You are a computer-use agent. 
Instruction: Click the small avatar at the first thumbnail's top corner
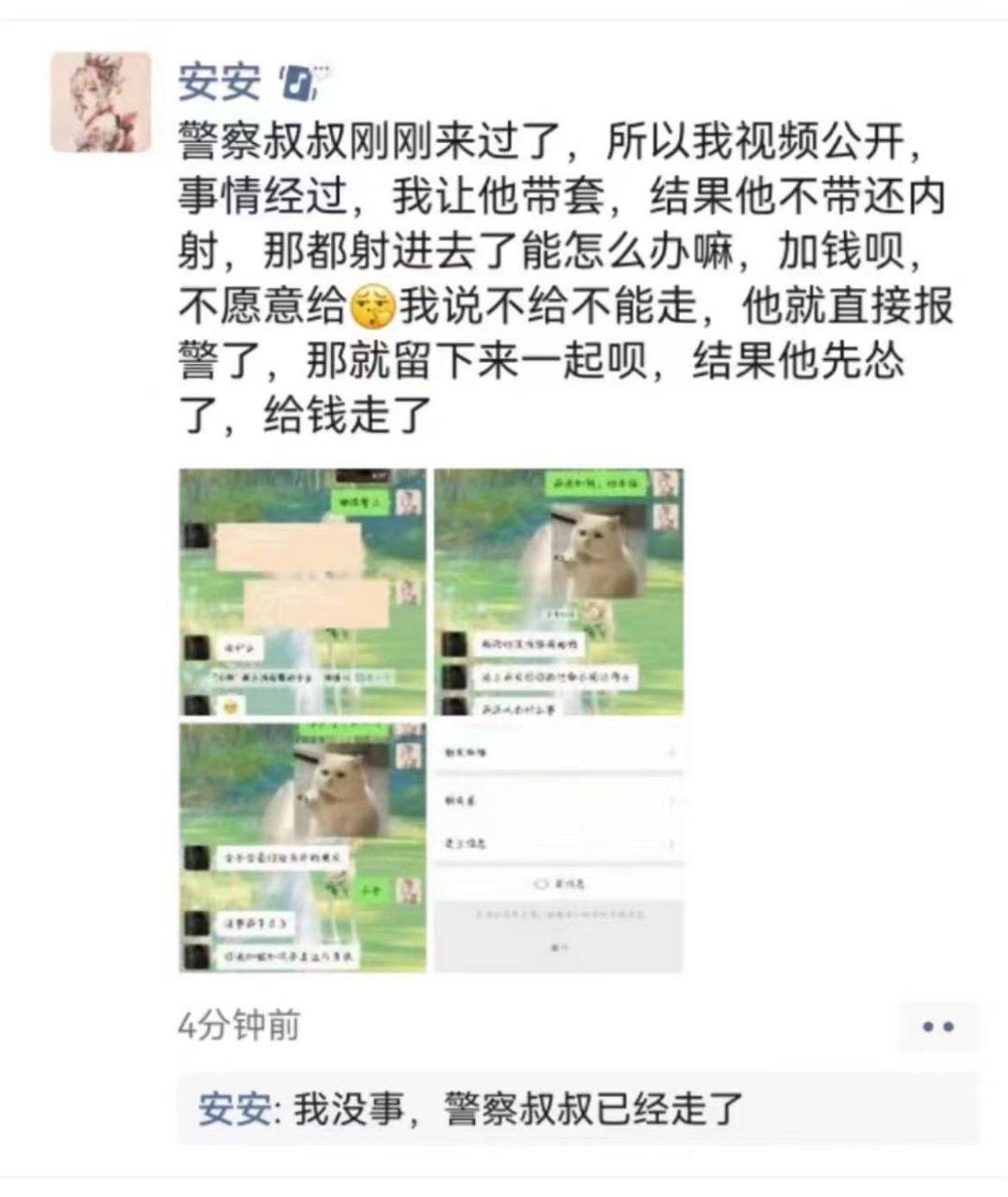point(410,502)
